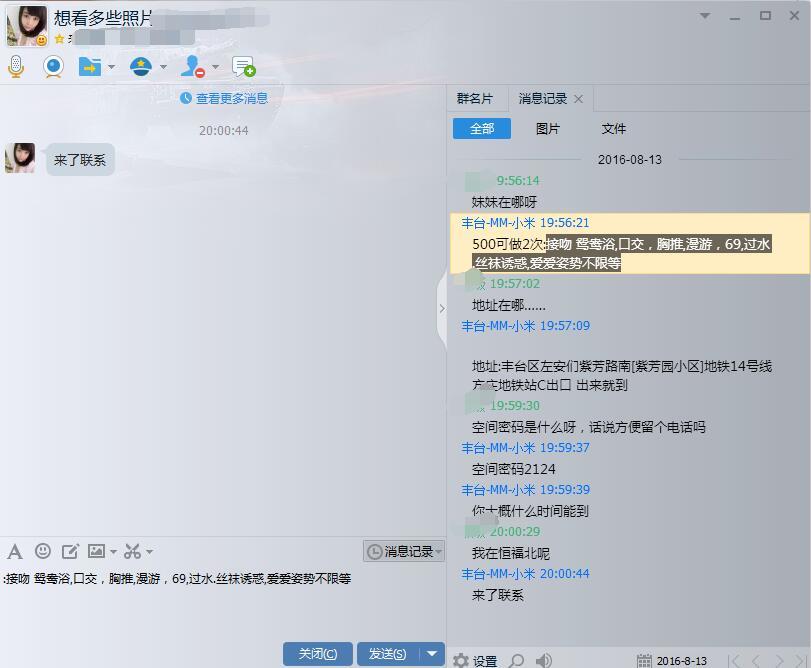Click the star level icon under name
Screen dimensions: 811x668
(59, 39)
